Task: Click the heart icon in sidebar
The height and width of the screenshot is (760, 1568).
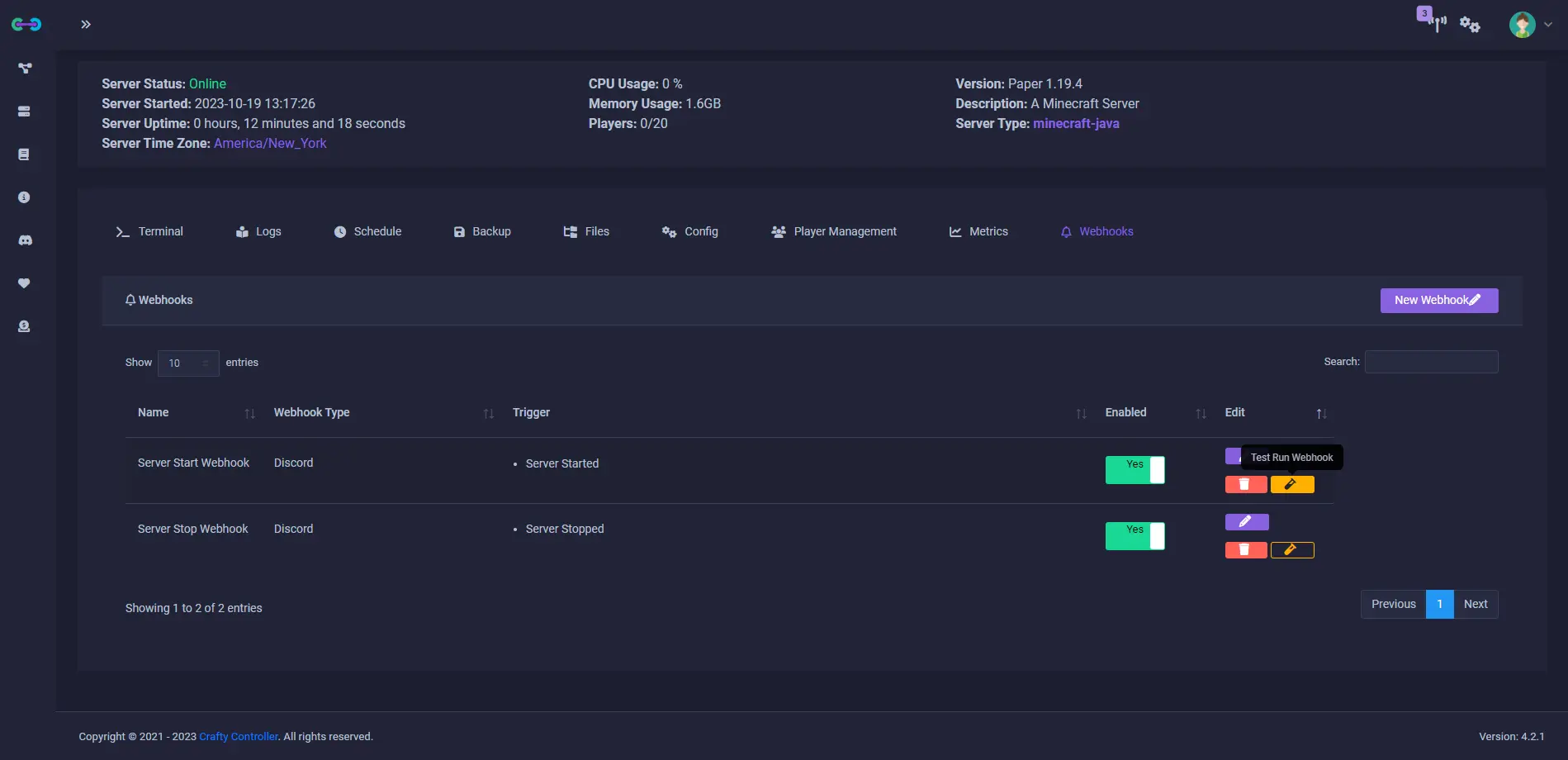Action: (24, 283)
